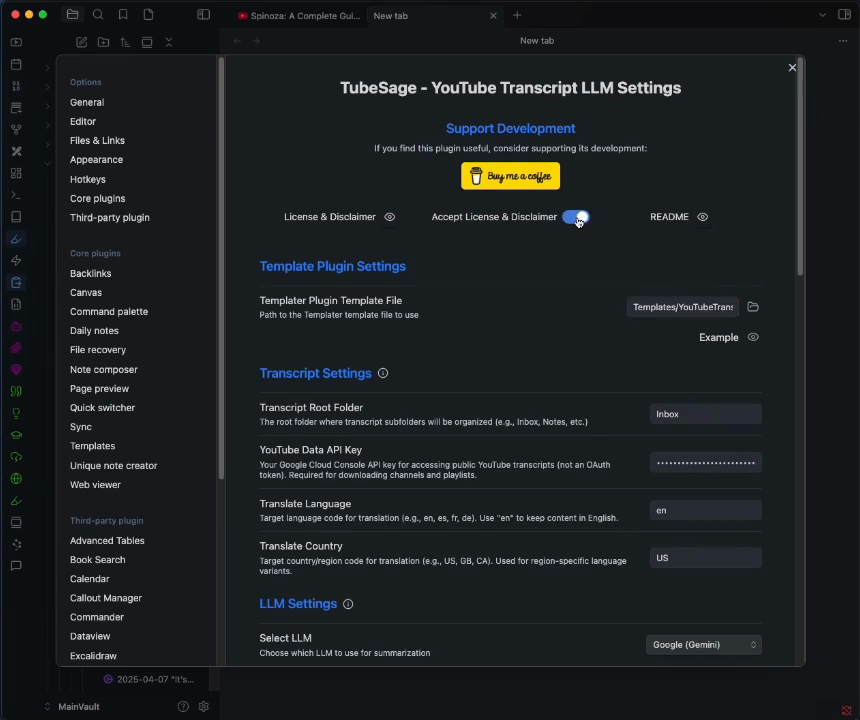Open Web viewer plugin settings

pos(95,485)
